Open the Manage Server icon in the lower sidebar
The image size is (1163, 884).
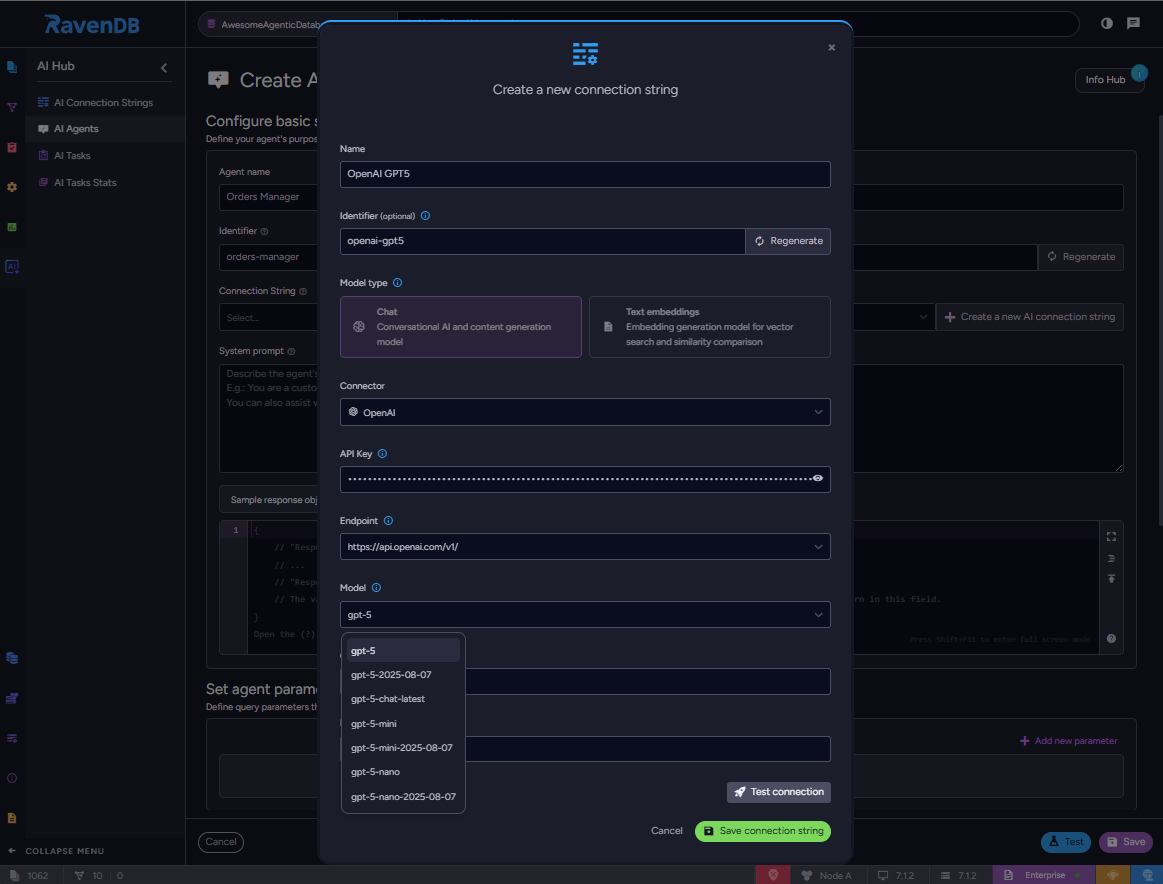(x=12, y=698)
